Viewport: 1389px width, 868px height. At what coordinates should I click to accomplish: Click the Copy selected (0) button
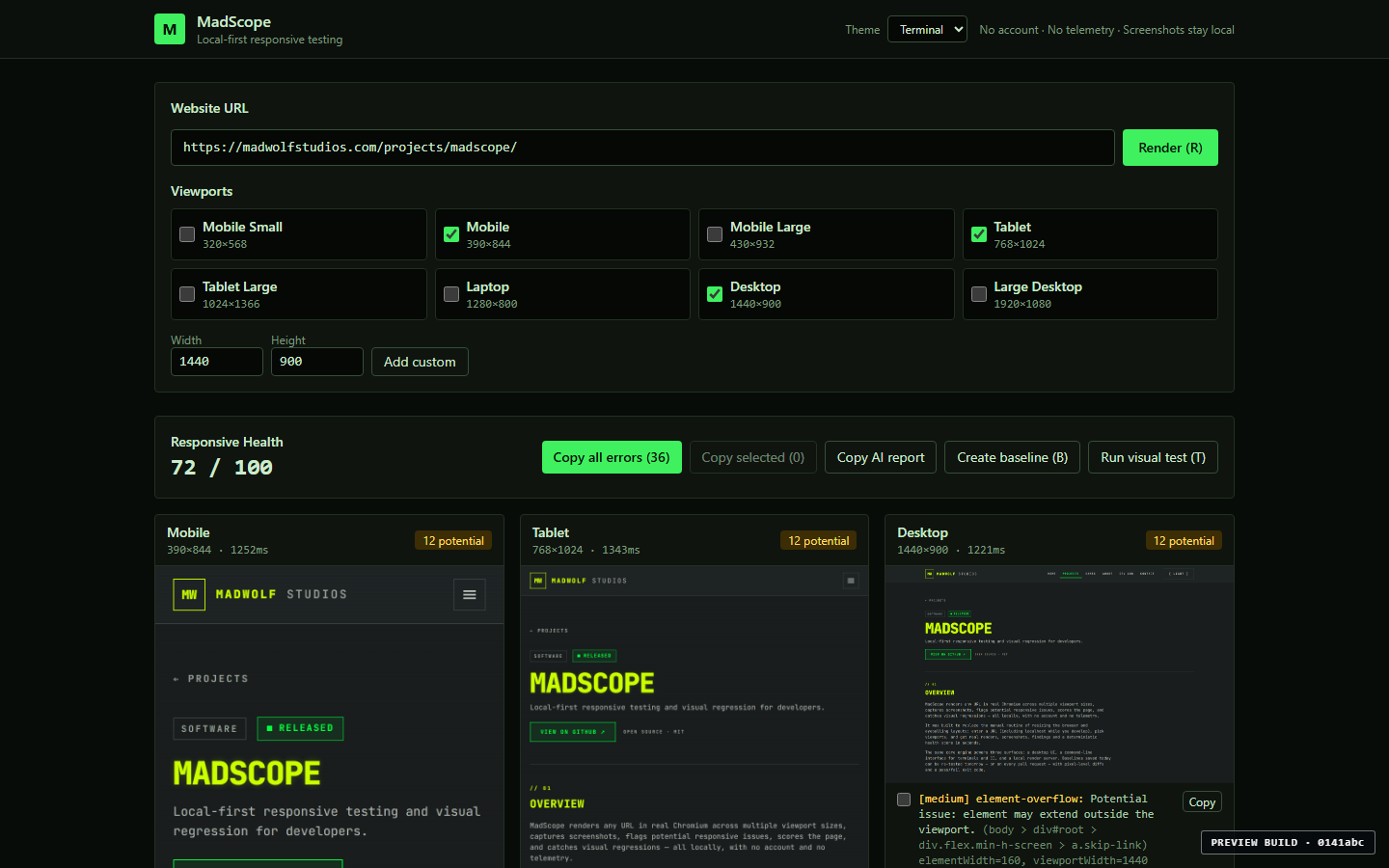(753, 457)
